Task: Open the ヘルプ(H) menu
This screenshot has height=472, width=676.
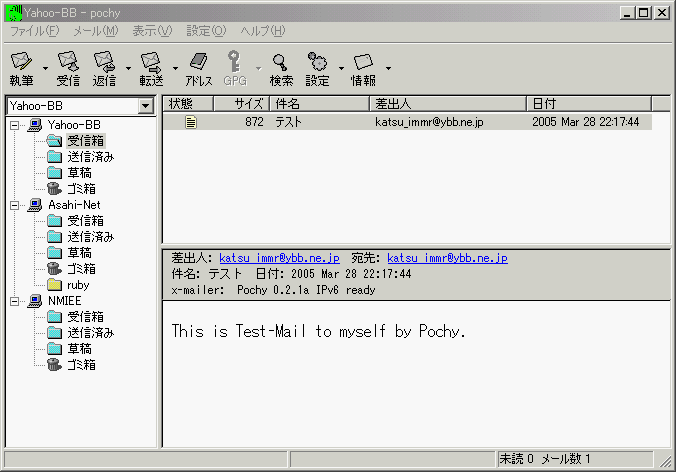Action: click(263, 31)
